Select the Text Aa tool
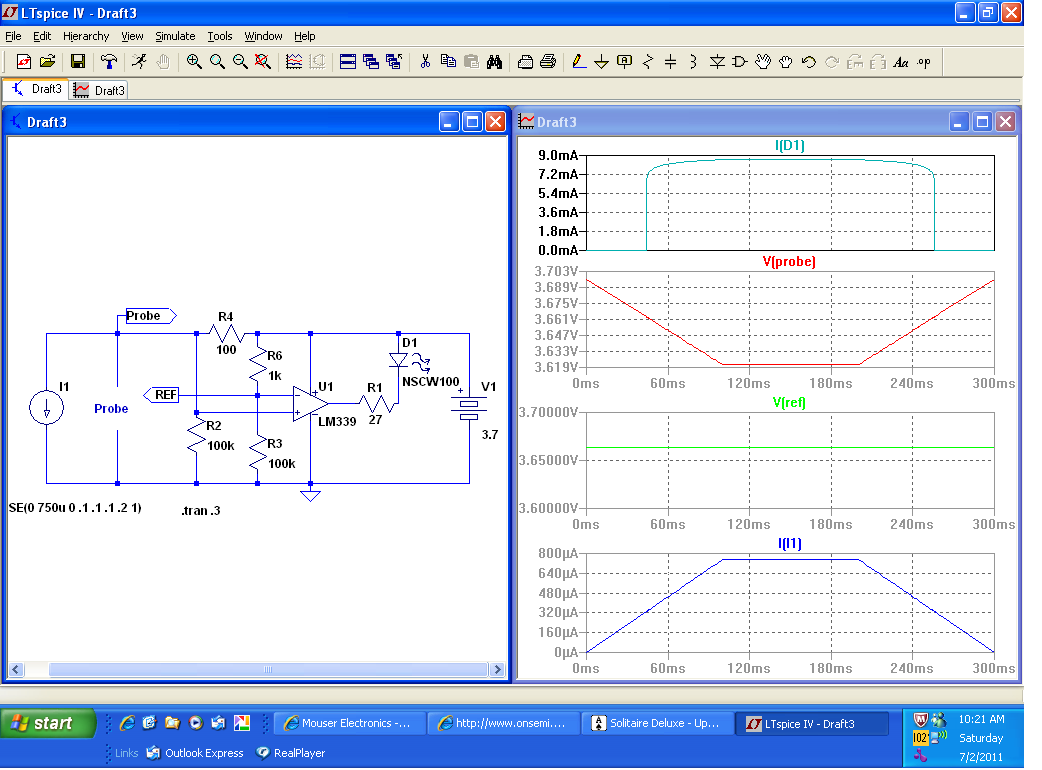This screenshot has height=770, width=1042. pyautogui.click(x=901, y=62)
